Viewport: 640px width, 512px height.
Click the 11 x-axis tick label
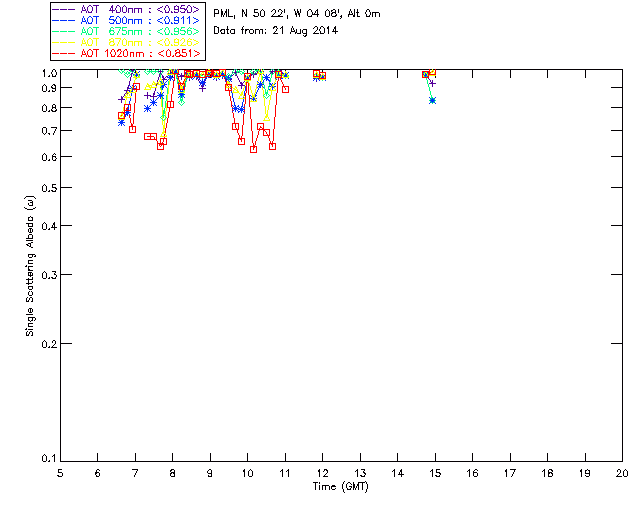point(285,473)
